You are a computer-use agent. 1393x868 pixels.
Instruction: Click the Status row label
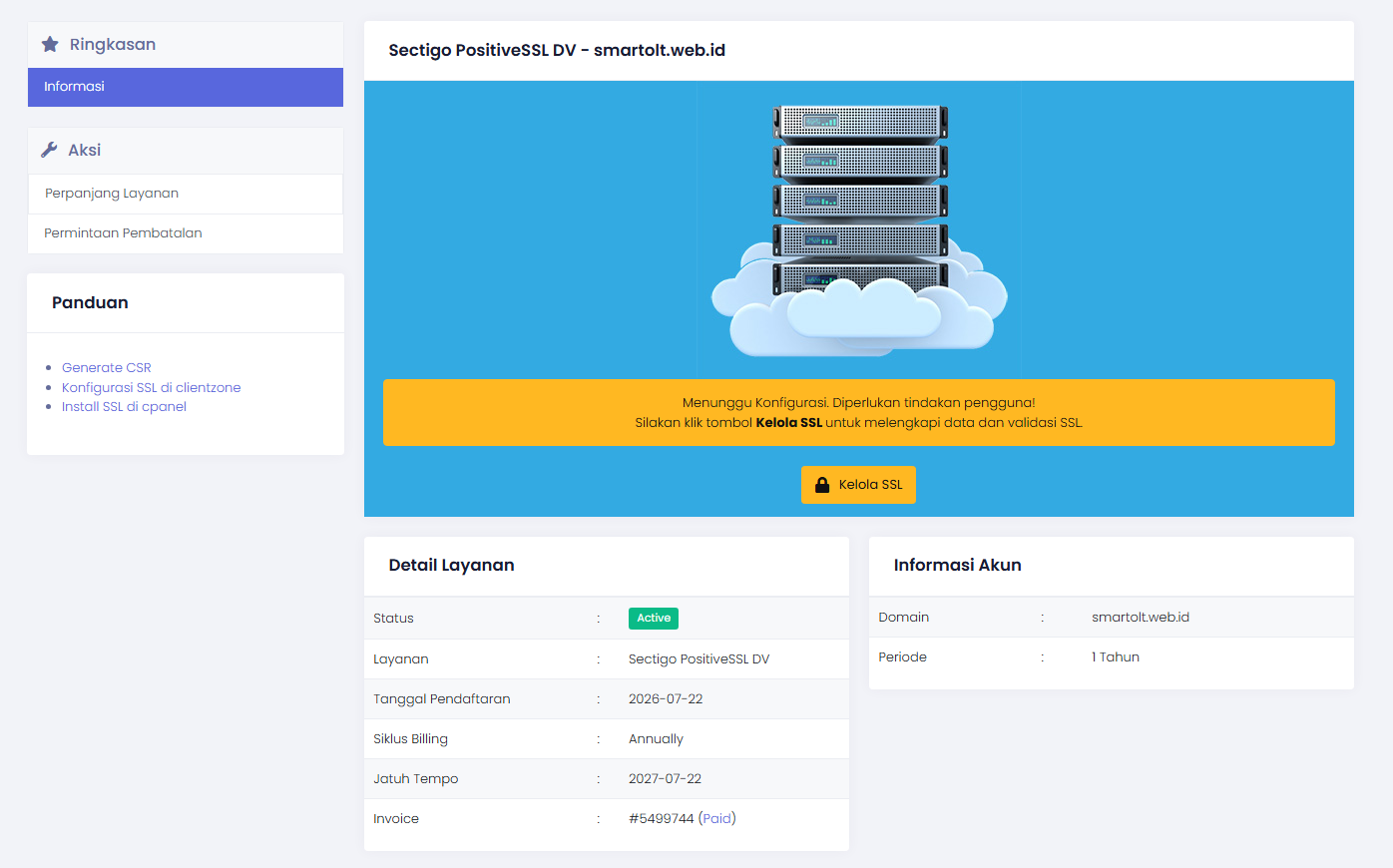(x=393, y=619)
